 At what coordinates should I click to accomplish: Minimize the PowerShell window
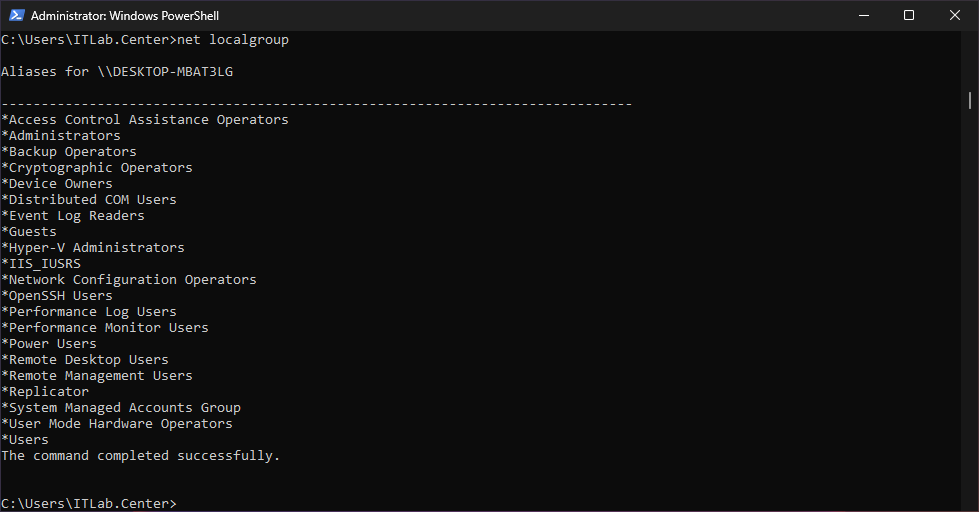pos(863,15)
